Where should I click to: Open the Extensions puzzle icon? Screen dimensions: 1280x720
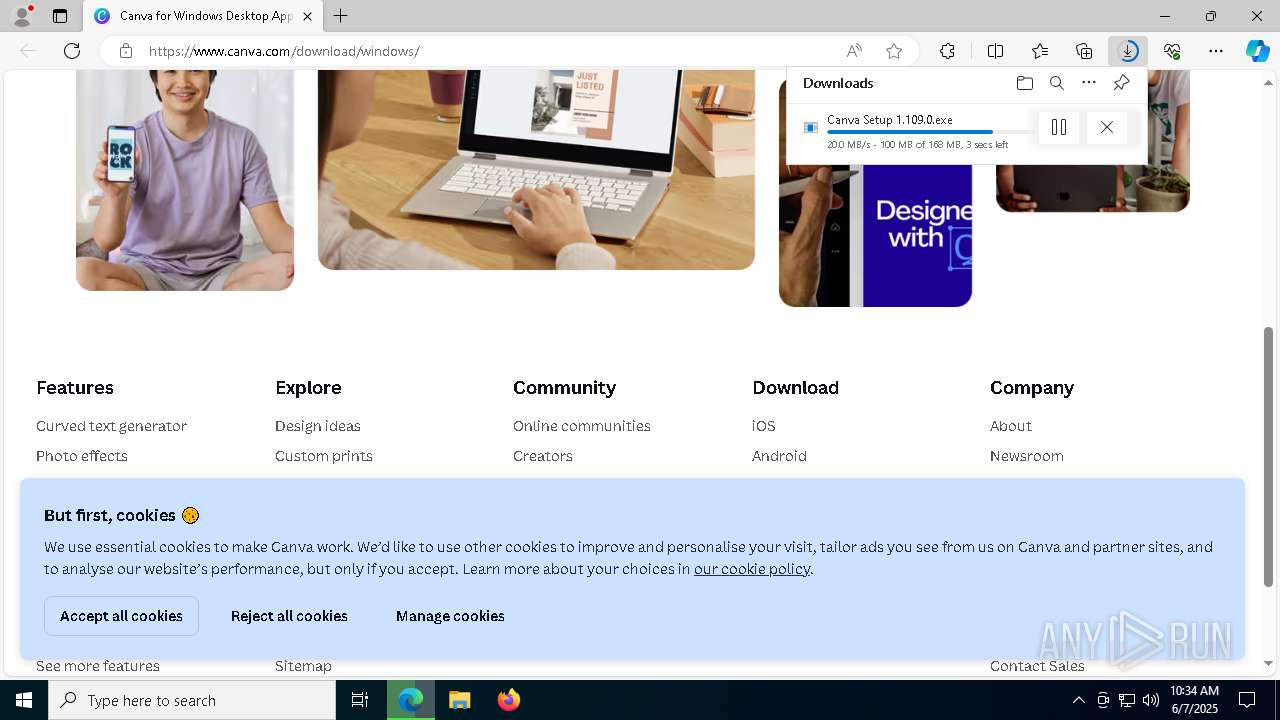[x=947, y=51]
